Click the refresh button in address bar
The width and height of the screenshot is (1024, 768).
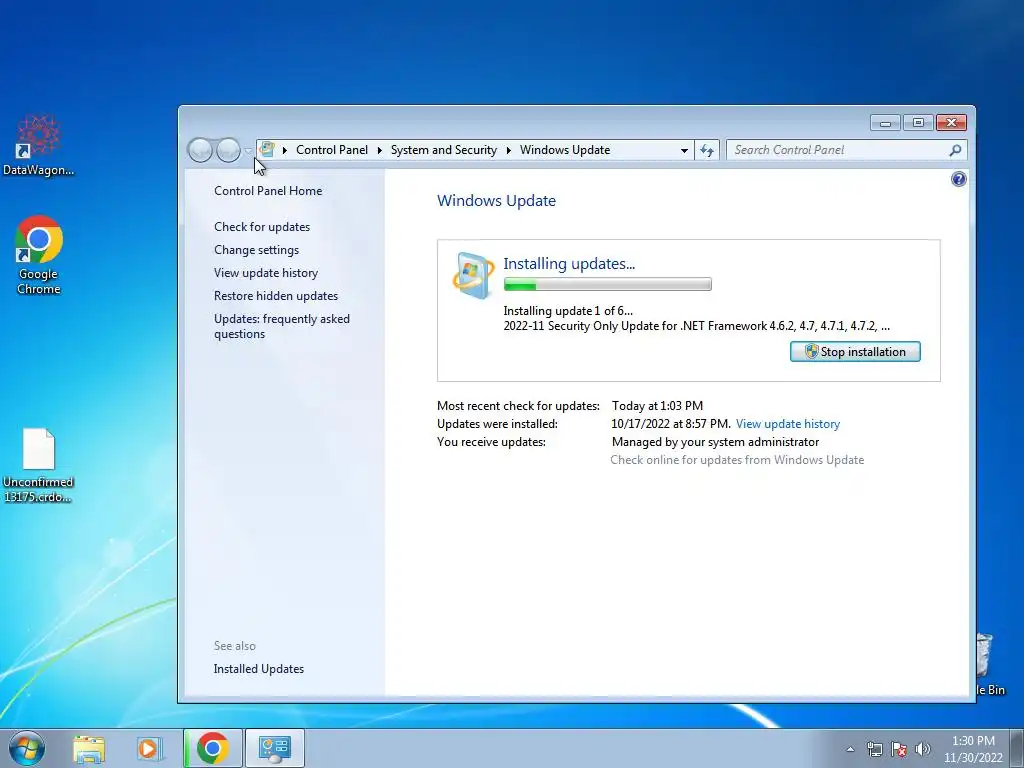tap(707, 150)
